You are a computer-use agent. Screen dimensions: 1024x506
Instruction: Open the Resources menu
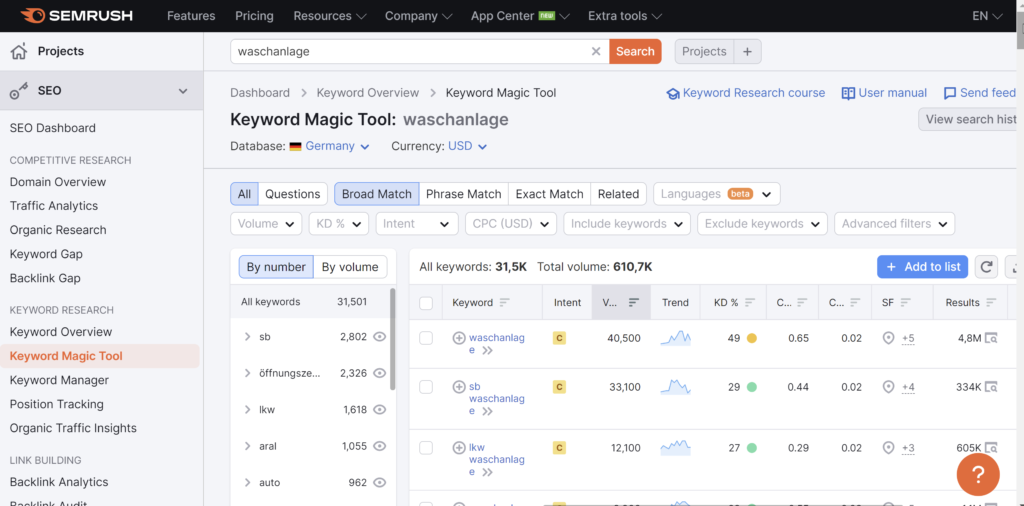[x=330, y=16]
